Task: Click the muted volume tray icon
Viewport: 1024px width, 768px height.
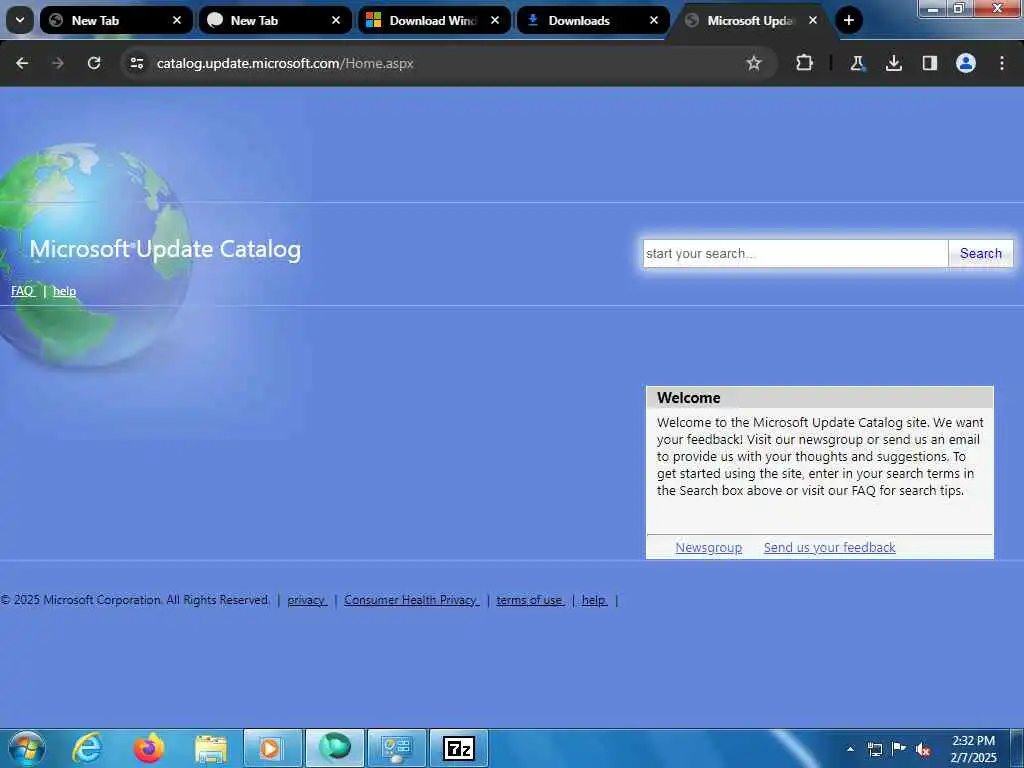Action: [923, 750]
